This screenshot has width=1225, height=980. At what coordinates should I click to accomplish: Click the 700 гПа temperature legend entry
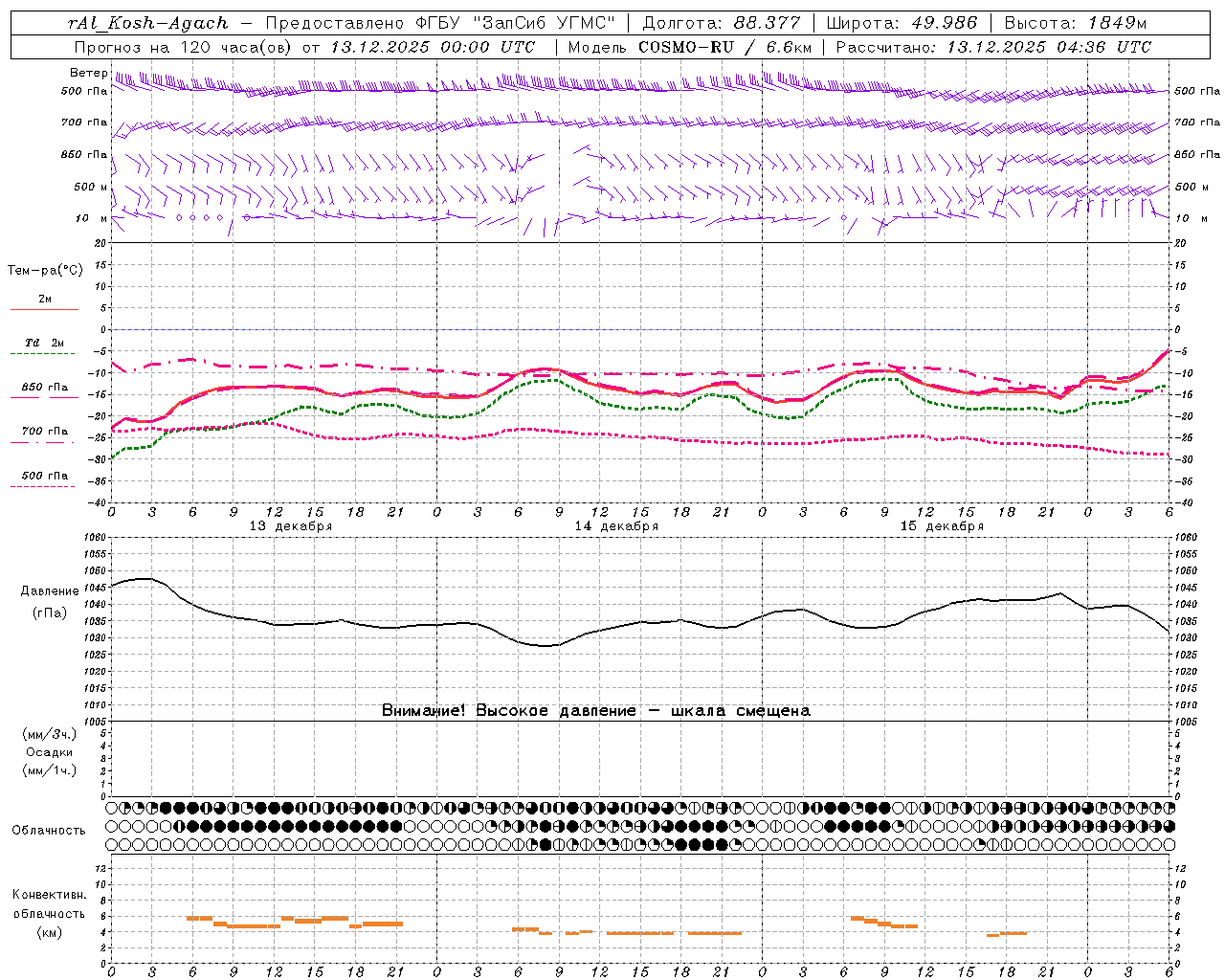click(44, 432)
